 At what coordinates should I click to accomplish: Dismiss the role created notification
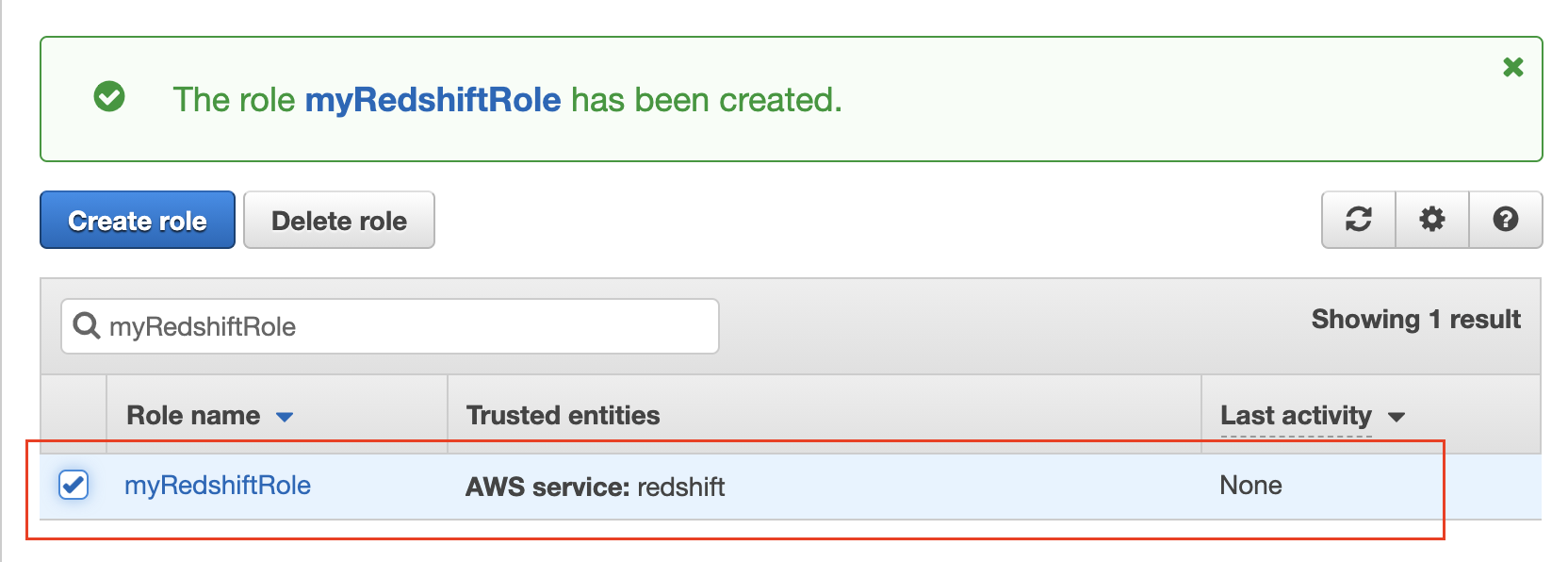1512,67
